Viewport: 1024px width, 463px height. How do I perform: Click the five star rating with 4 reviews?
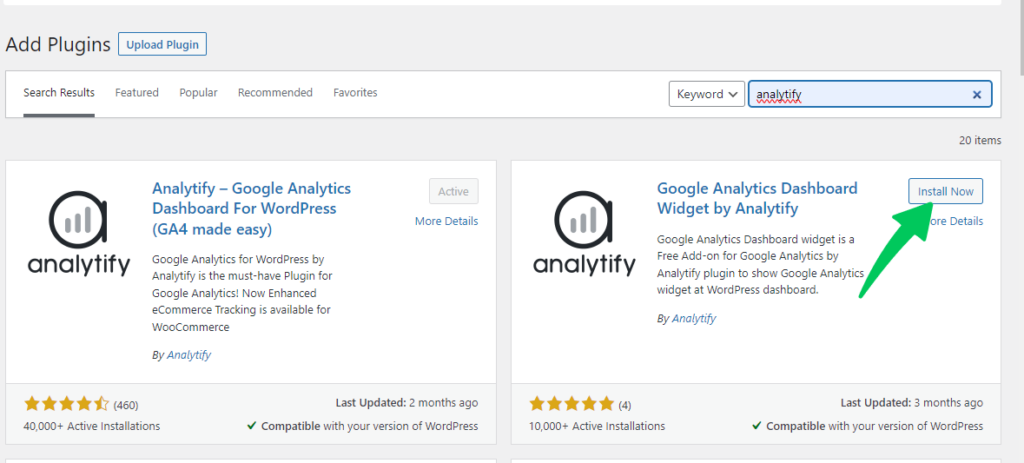pyautogui.click(x=571, y=404)
